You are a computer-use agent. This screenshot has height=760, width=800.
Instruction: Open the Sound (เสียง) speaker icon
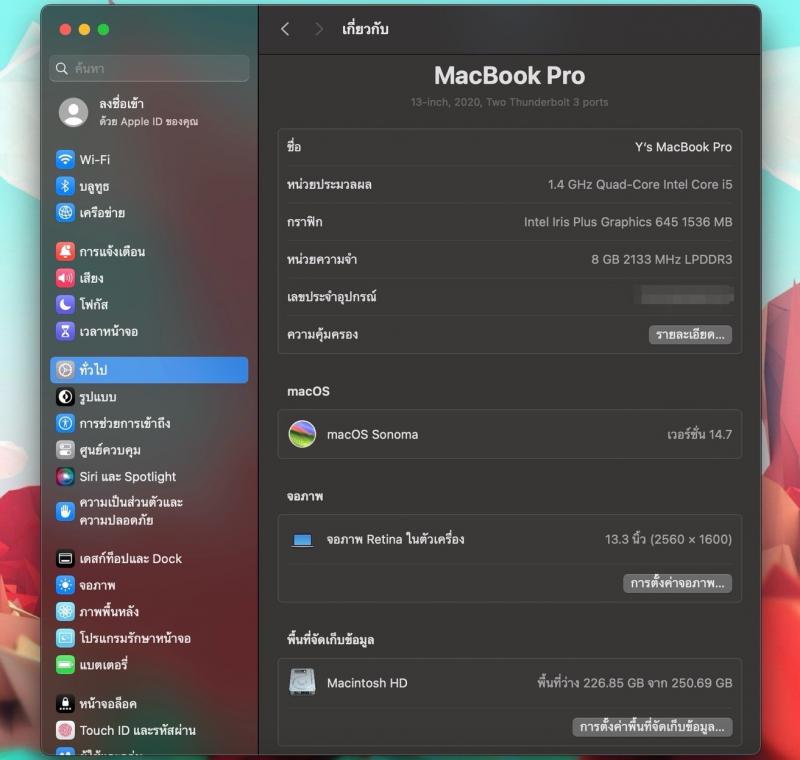pyautogui.click(x=65, y=278)
